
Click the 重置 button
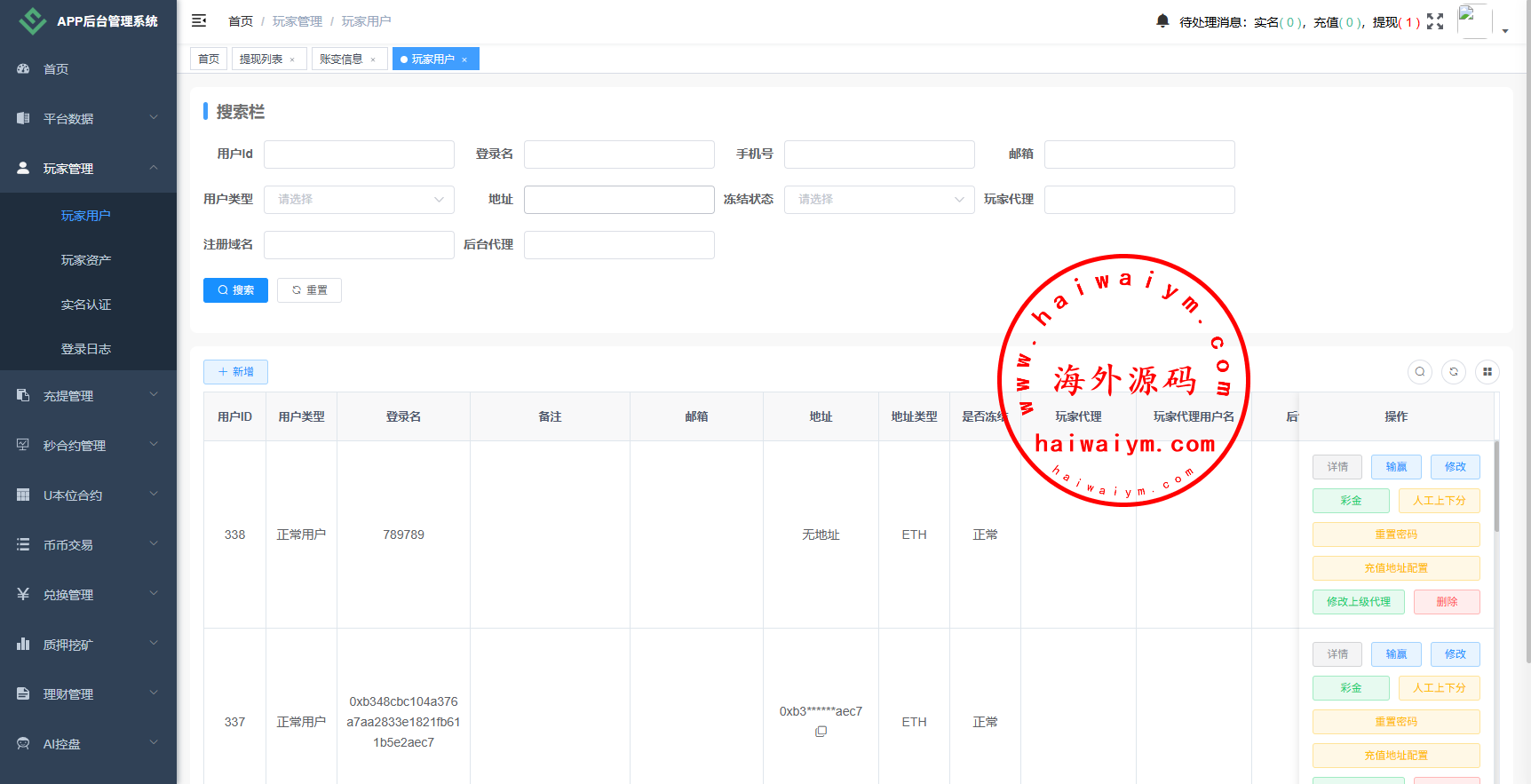click(309, 290)
